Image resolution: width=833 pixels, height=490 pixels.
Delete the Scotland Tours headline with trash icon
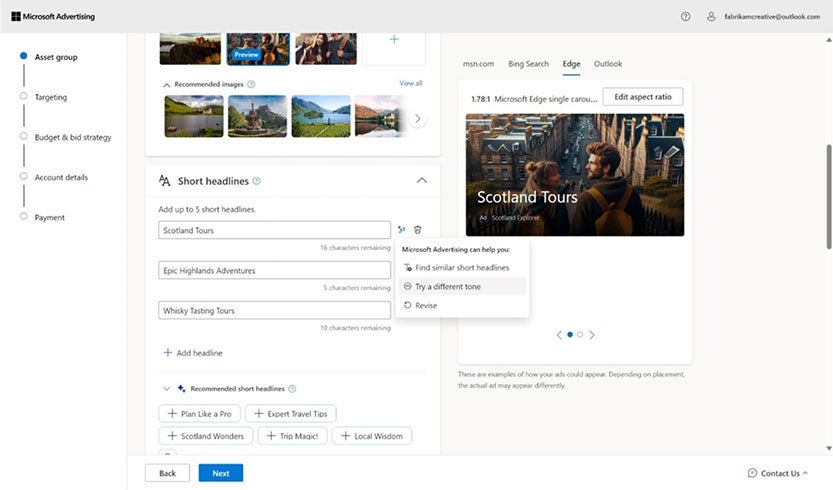(x=418, y=230)
